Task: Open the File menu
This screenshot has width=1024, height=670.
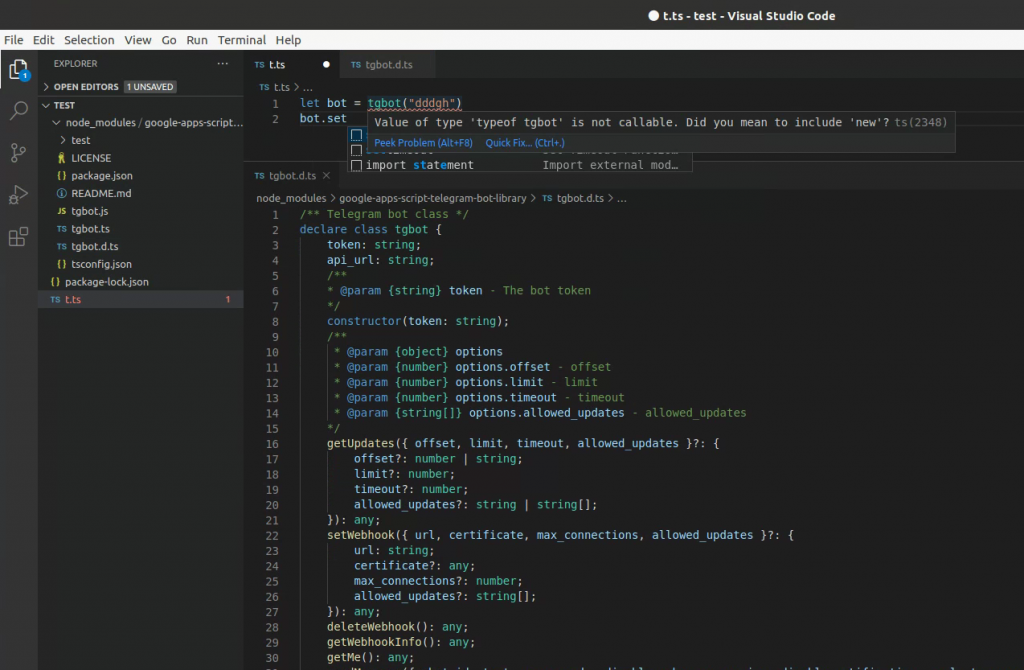Action: (14, 40)
